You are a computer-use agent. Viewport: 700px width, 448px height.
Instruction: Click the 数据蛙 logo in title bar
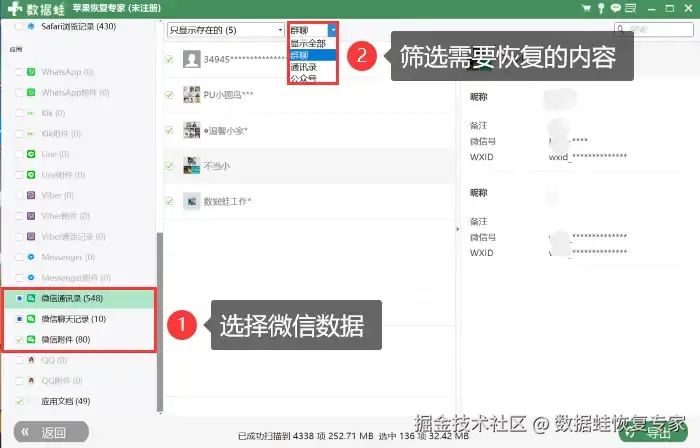tap(36, 8)
